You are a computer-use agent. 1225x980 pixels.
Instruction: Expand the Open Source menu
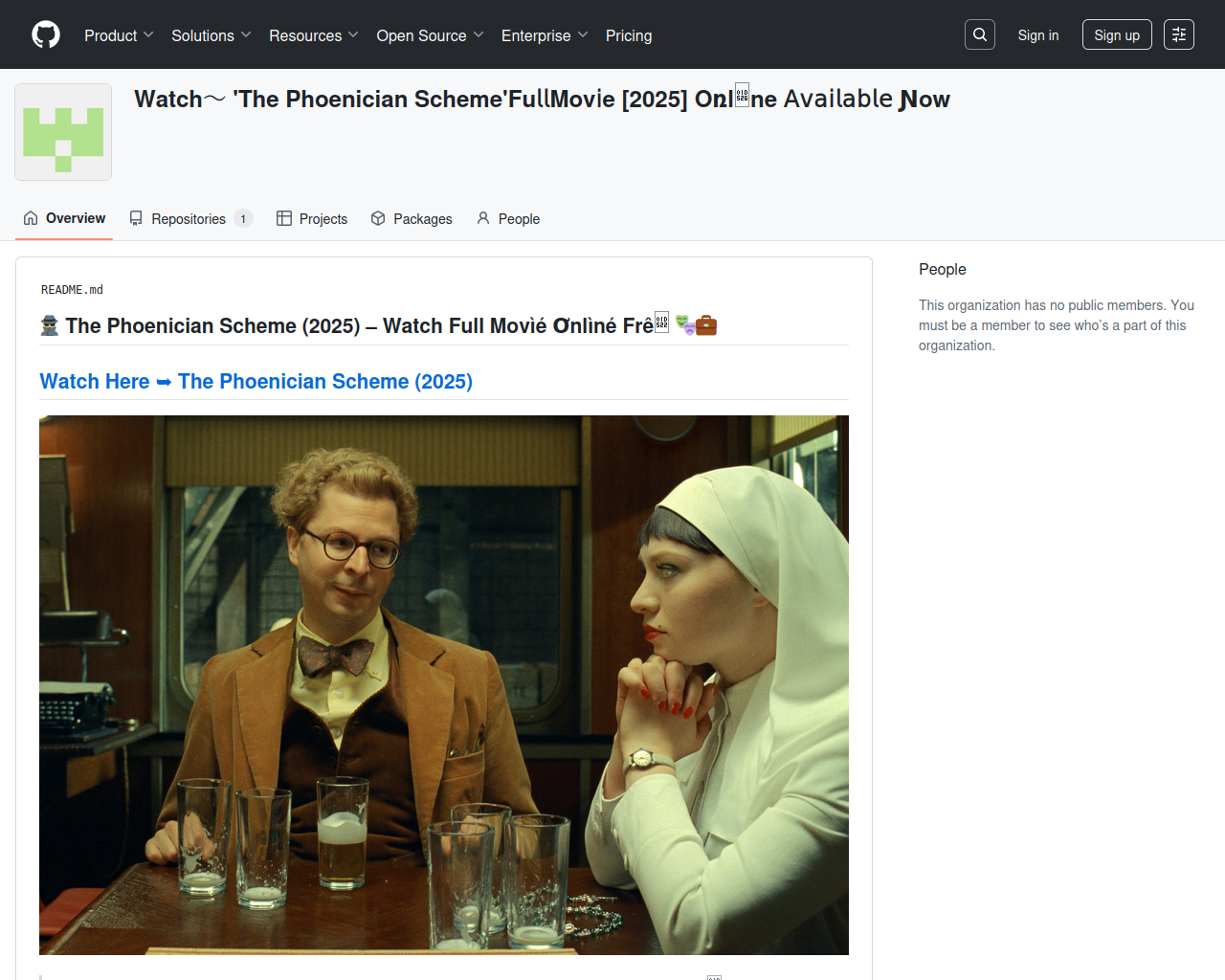click(x=430, y=35)
